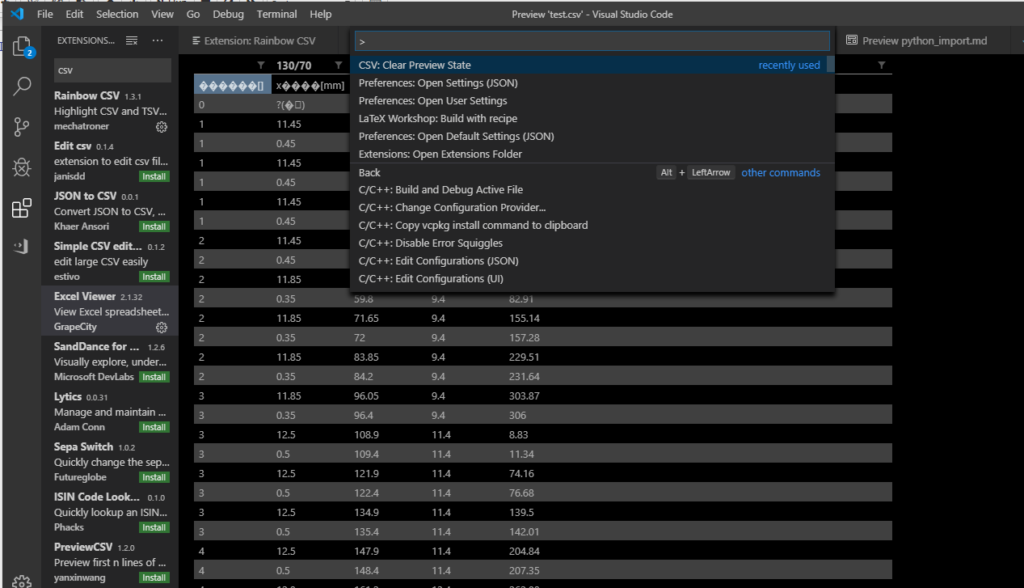Open the Terminal menu
This screenshot has width=1024, height=588.
[x=276, y=14]
